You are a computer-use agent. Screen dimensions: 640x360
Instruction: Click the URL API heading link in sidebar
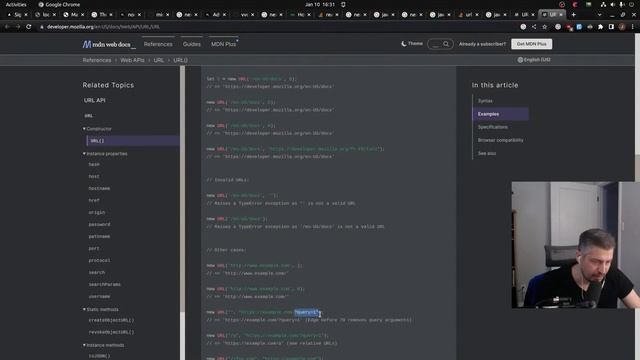(95, 100)
